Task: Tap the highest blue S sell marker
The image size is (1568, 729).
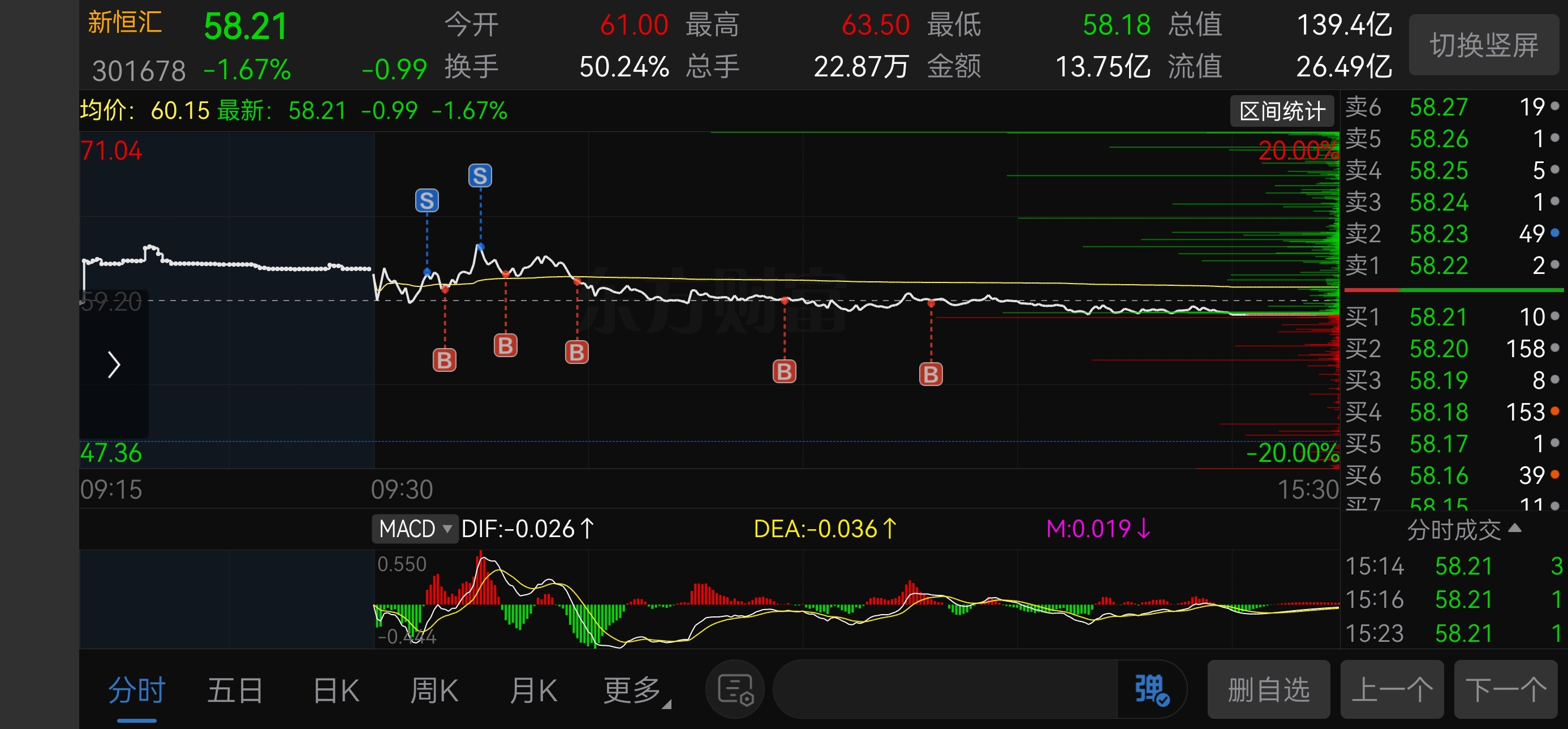Action: 480,175
